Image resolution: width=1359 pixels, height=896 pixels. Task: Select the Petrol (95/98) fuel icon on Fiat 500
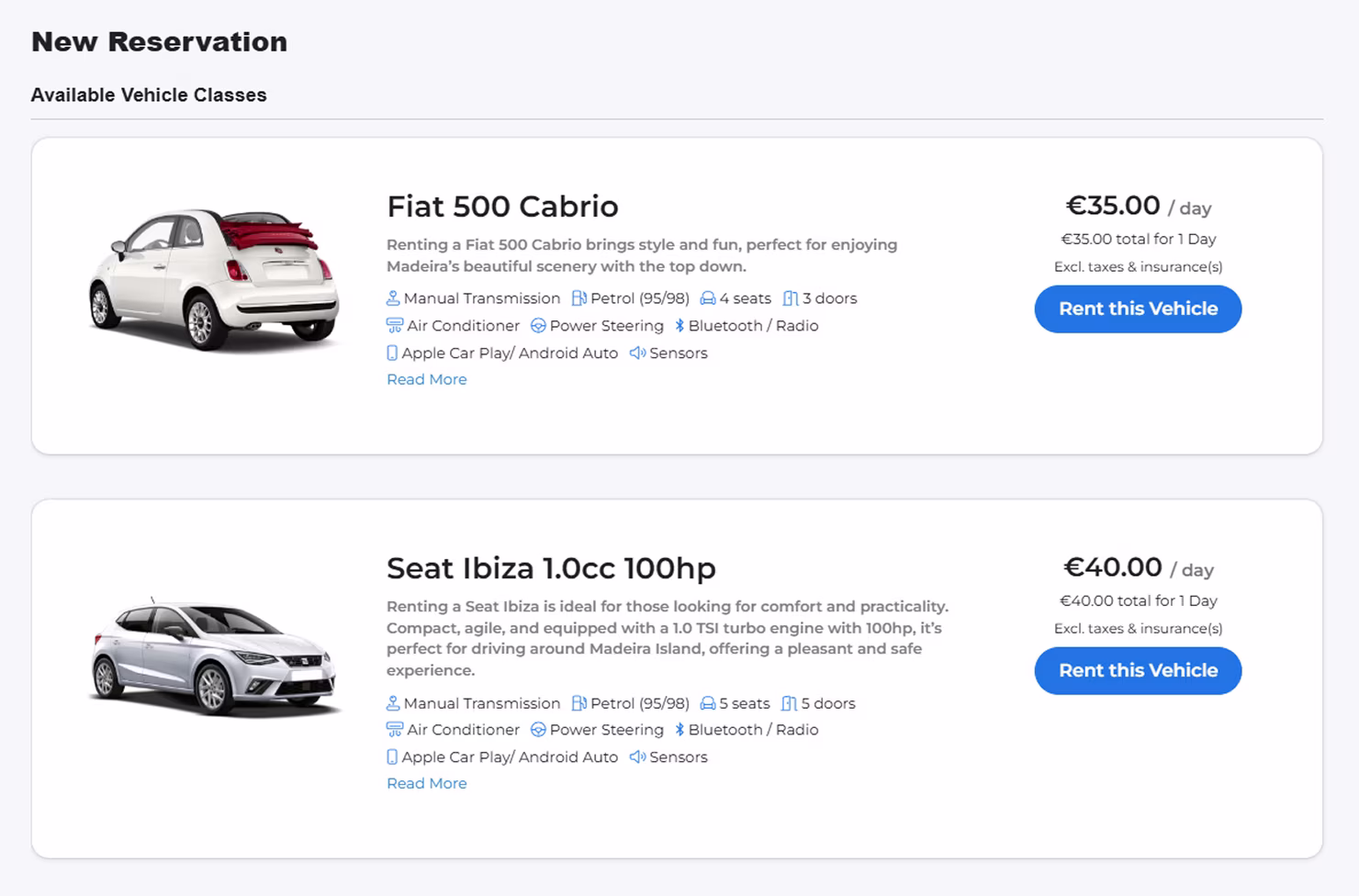(x=578, y=298)
